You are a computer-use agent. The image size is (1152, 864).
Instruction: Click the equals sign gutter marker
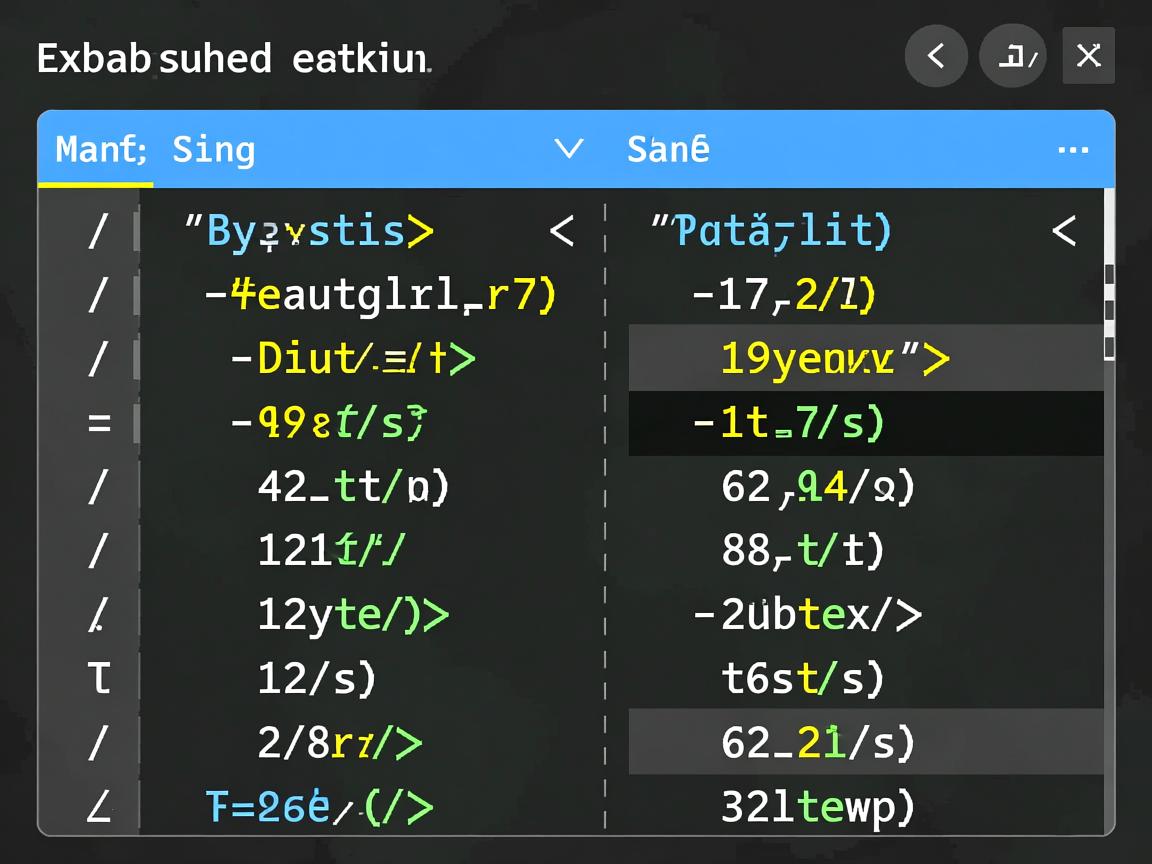click(98, 423)
